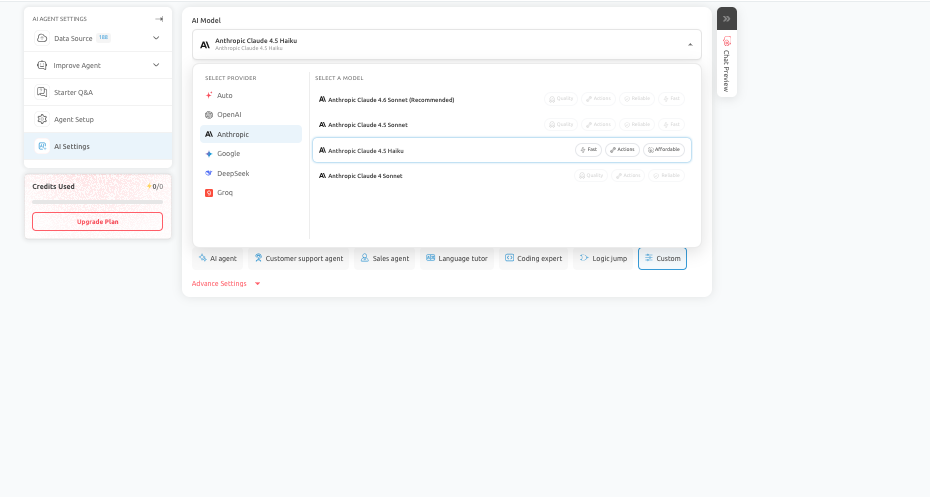
Task: Expand the Improve Agent section chevron
Action: point(156,65)
